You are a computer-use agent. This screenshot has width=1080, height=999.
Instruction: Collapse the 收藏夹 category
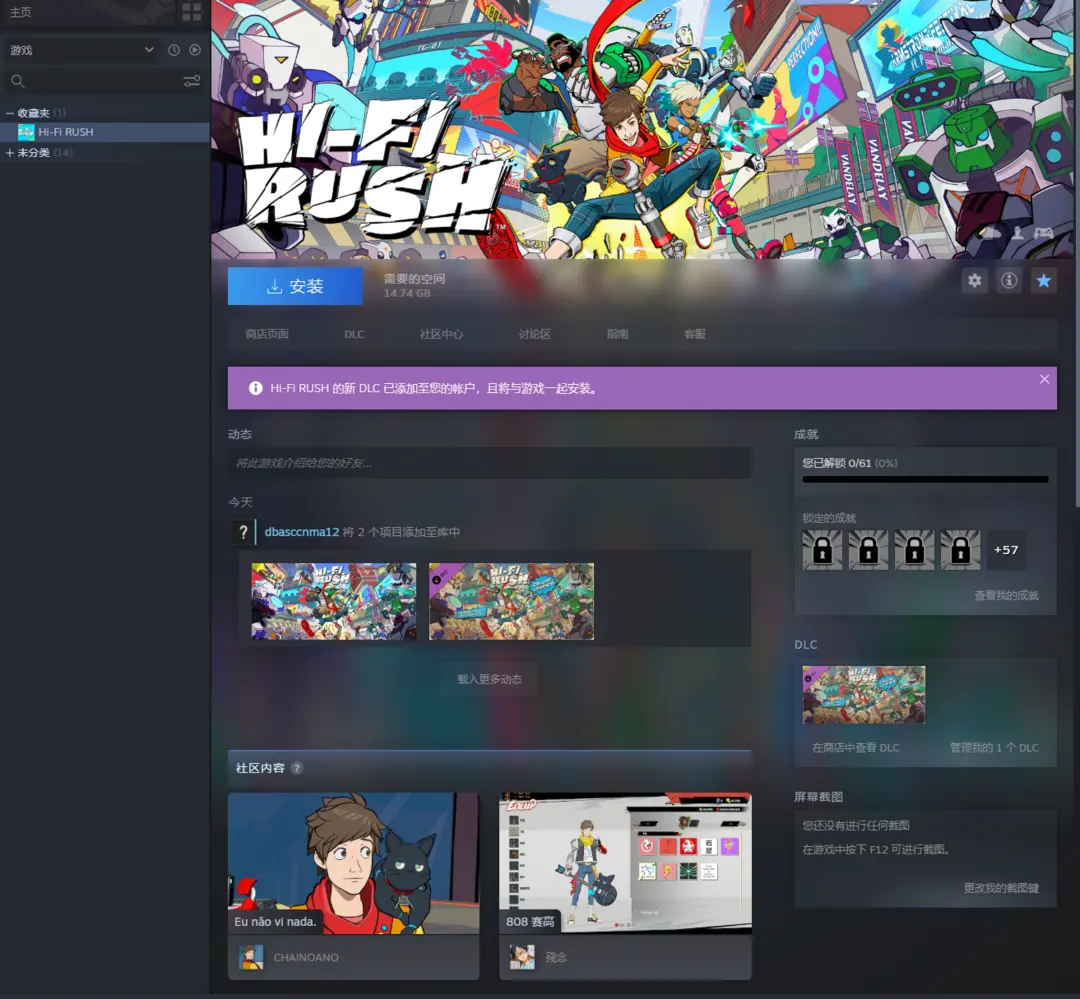pos(10,113)
